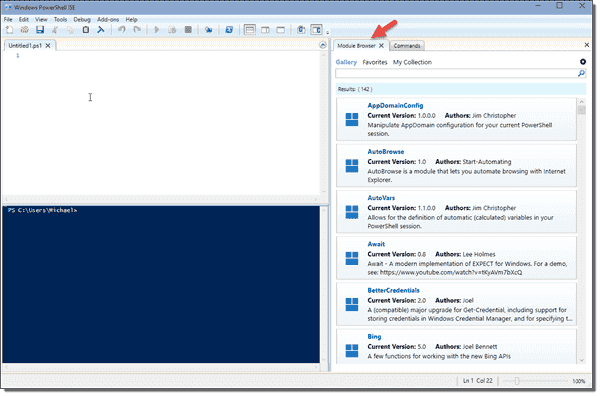600x396 pixels.
Task: Click the AppDomainConfig module tile icon
Action: (352, 119)
